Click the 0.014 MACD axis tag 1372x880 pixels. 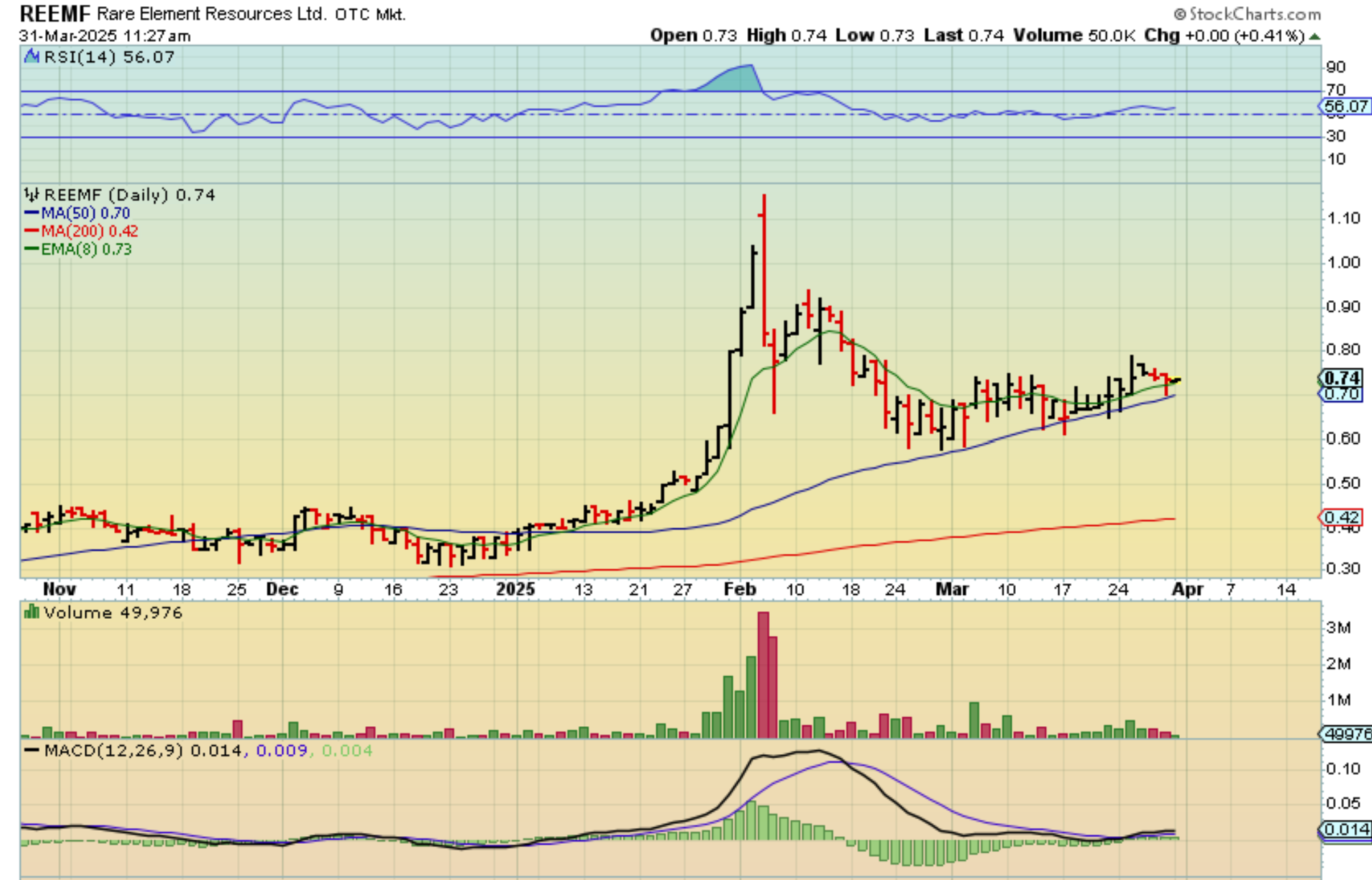[x=1346, y=829]
